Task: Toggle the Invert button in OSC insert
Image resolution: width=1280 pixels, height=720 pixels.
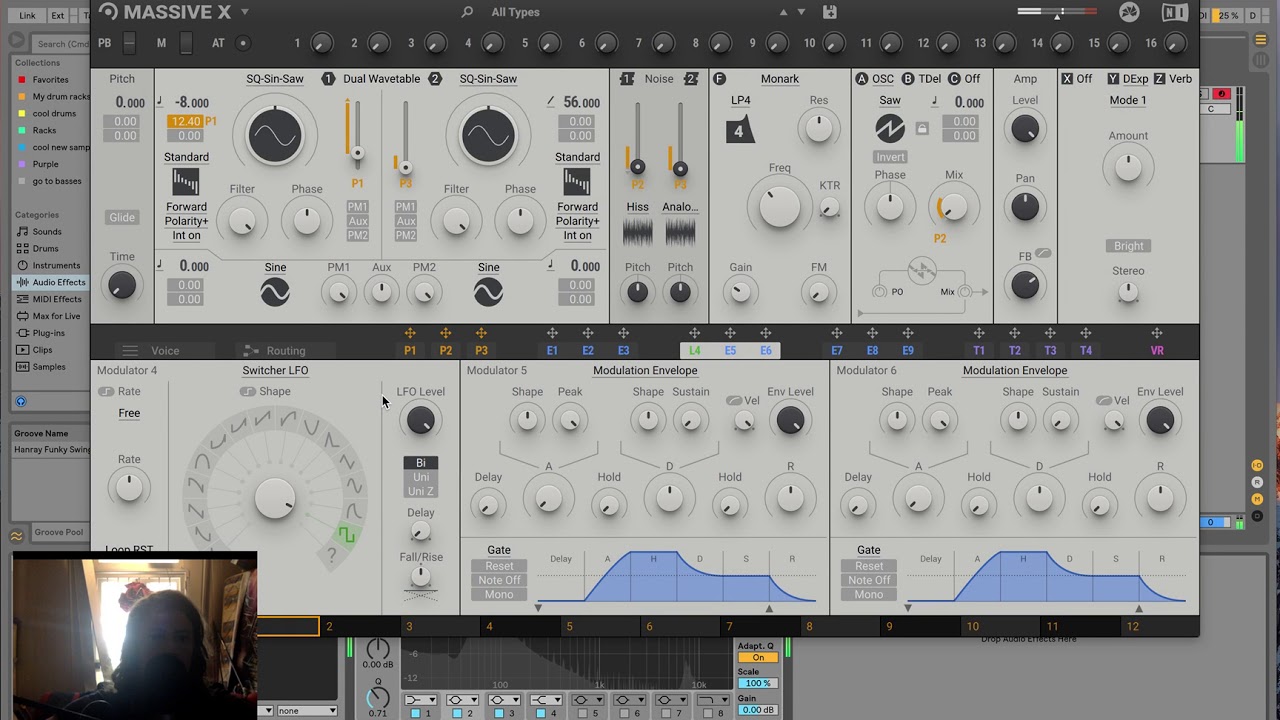Action: 890,157
